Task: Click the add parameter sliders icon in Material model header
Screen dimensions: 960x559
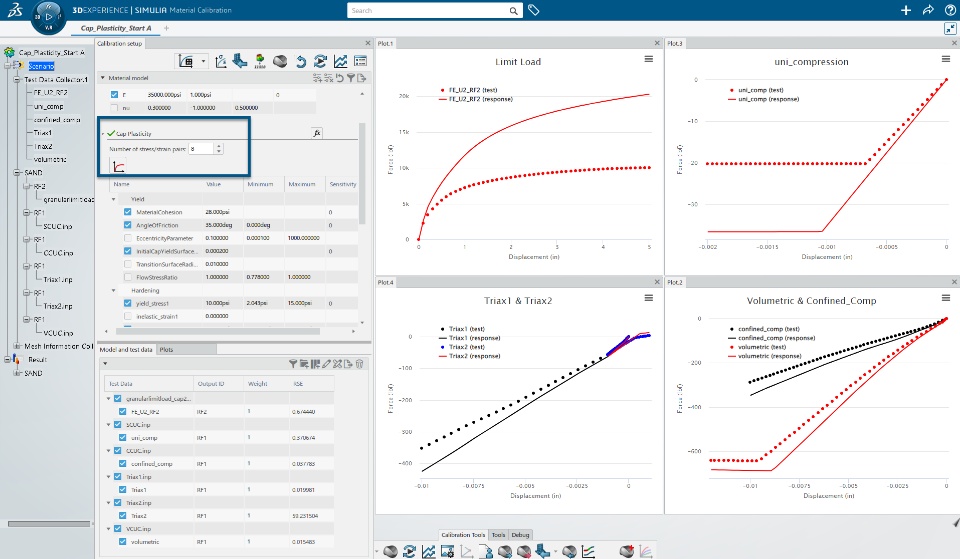Action: pyautogui.click(x=317, y=78)
